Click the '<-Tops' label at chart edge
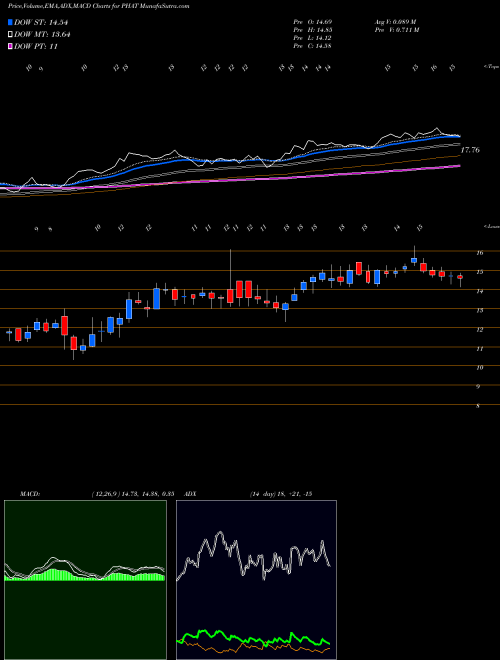 click(x=491, y=67)
